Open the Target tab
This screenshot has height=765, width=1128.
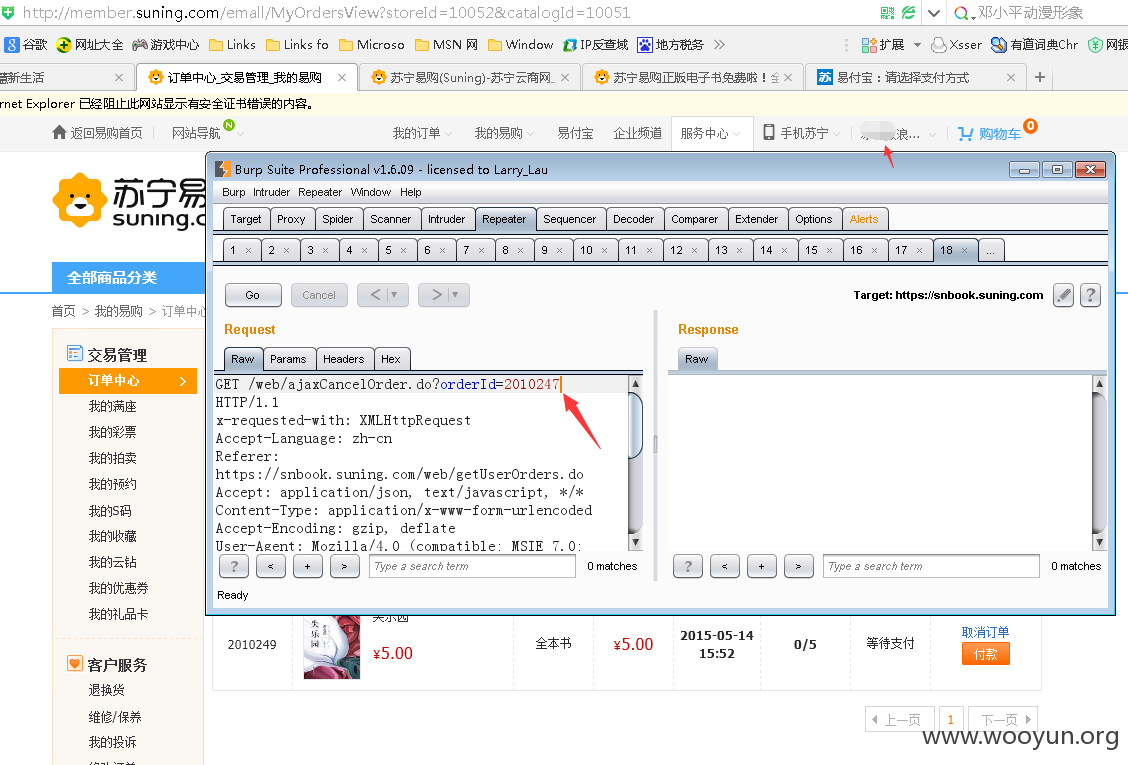pyautogui.click(x=245, y=219)
